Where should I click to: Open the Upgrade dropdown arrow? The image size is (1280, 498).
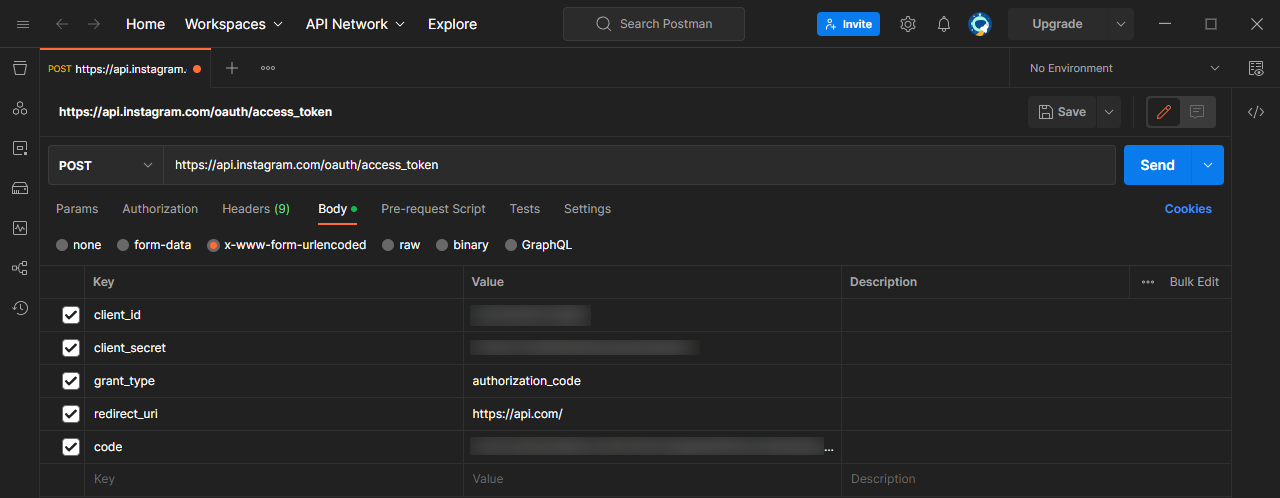pos(1120,24)
